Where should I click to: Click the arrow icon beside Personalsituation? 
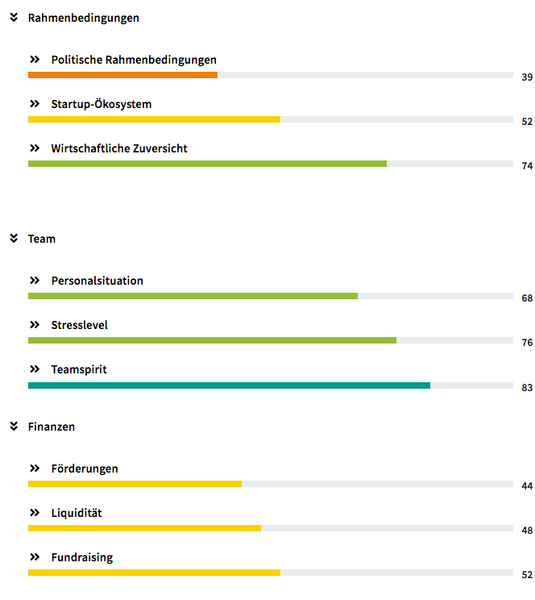(x=35, y=281)
